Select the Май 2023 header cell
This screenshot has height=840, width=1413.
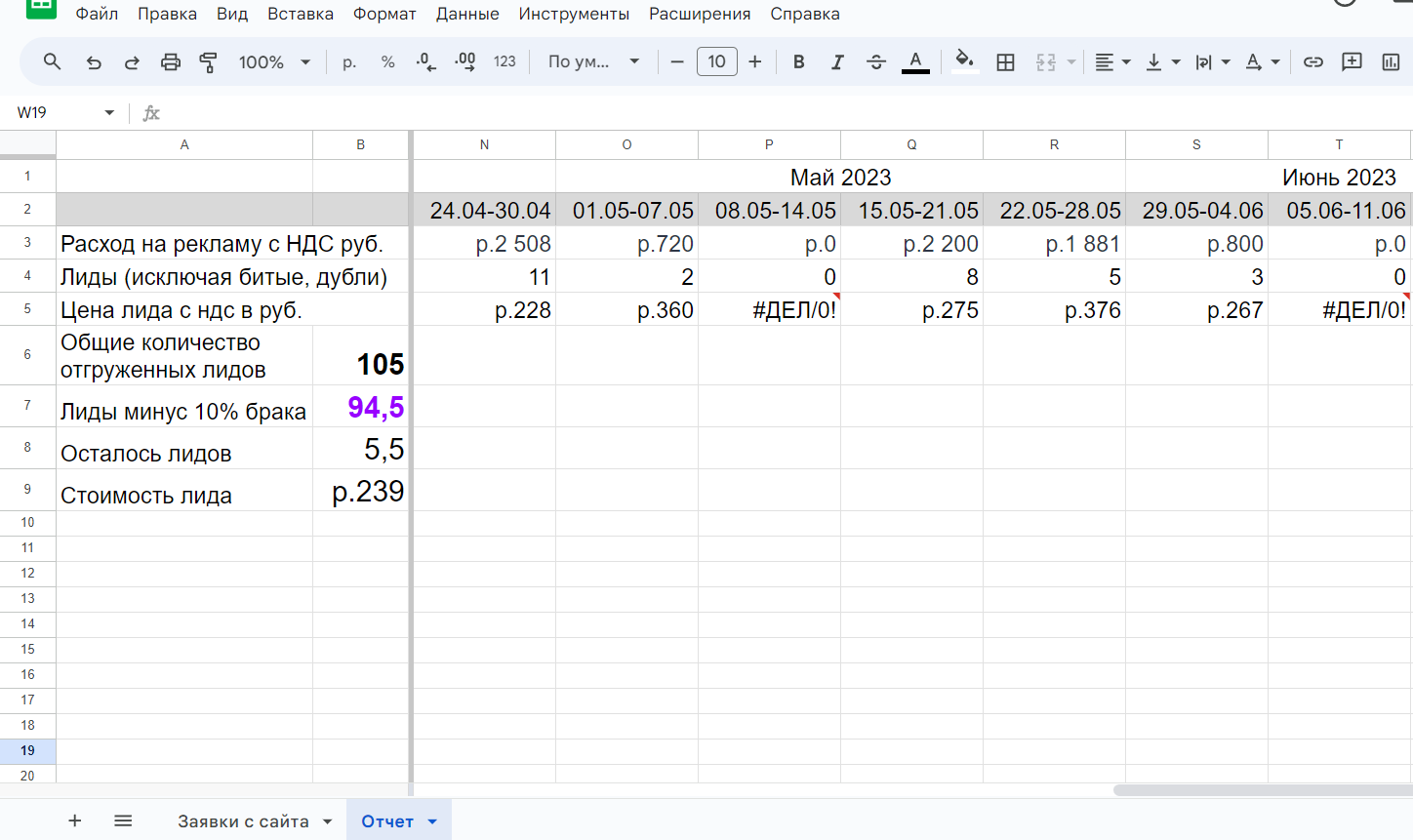point(840,177)
